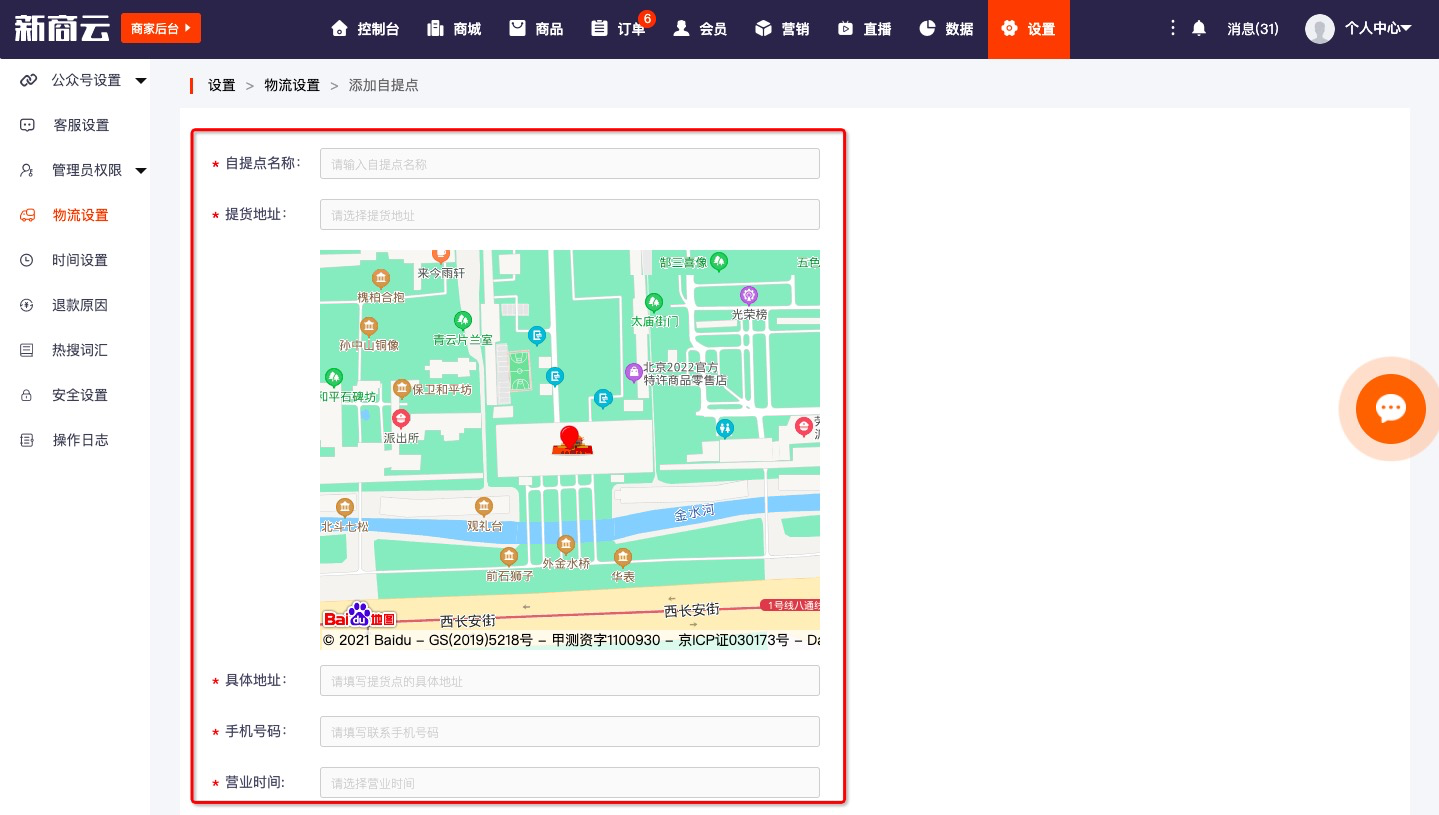
Task: Open the orange floating chat button
Action: (x=1391, y=408)
